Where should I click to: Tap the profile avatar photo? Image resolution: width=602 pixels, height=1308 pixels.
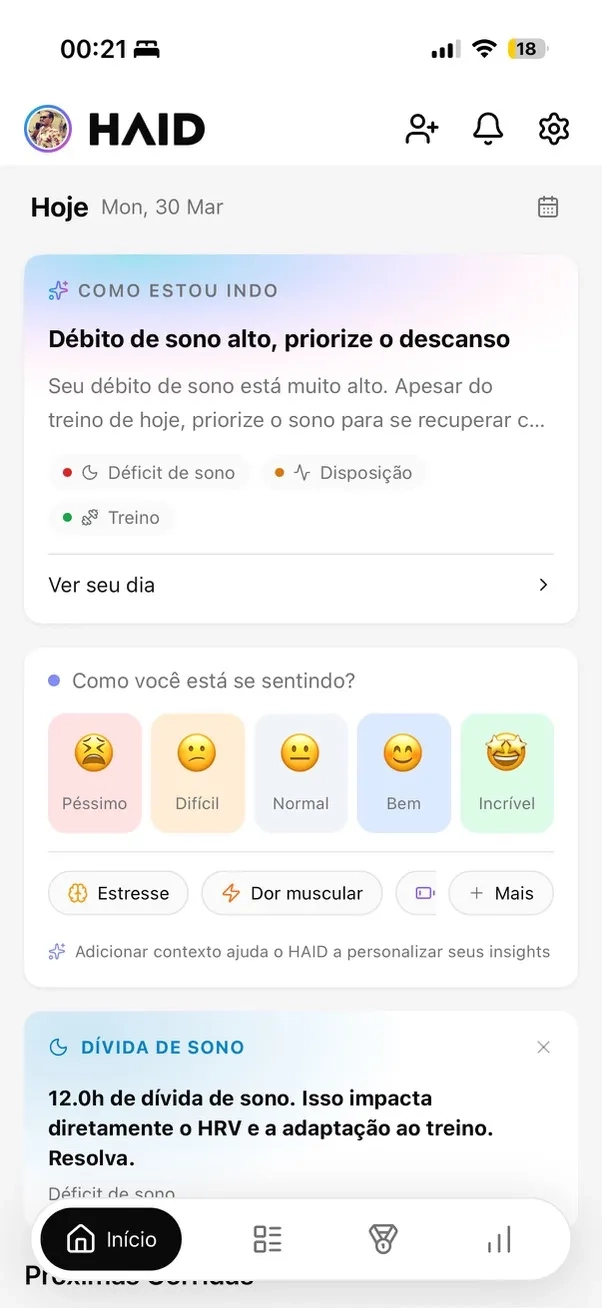pyautogui.click(x=48, y=129)
